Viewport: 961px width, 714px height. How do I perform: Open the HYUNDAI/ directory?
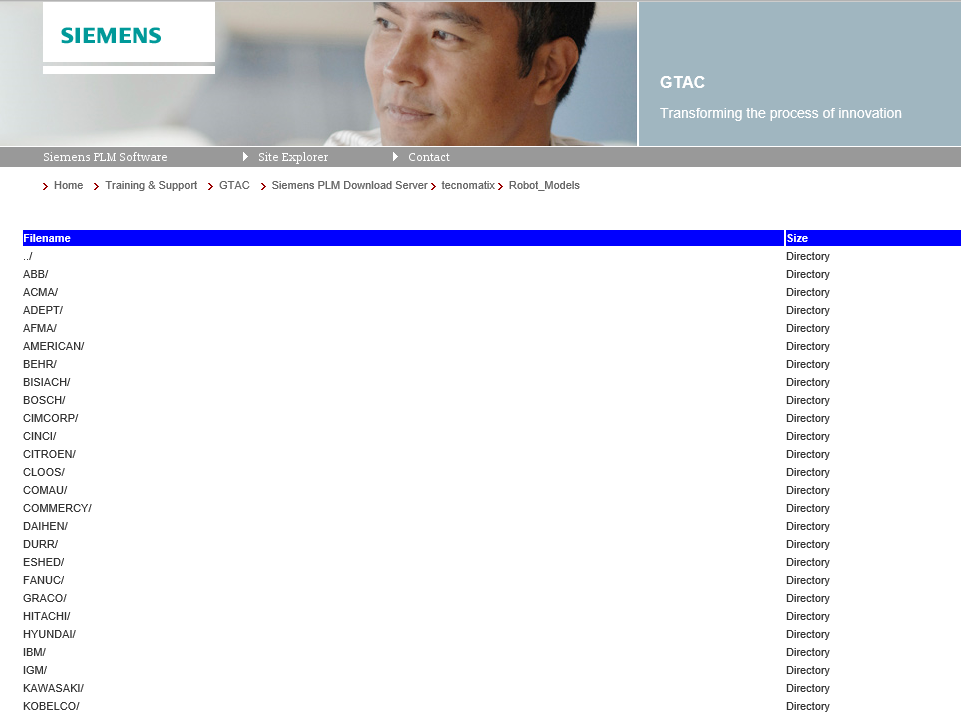point(49,635)
